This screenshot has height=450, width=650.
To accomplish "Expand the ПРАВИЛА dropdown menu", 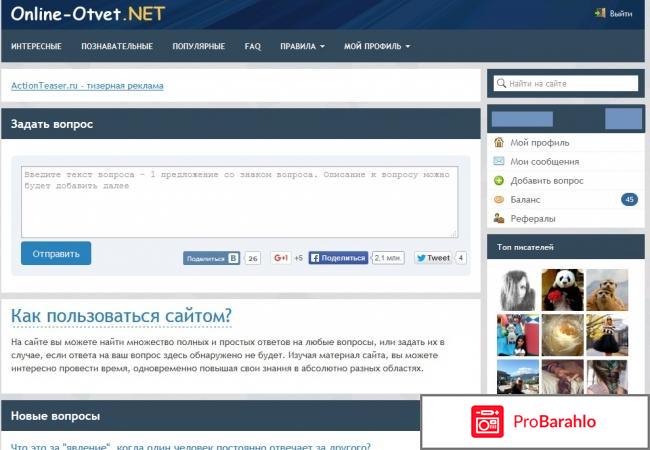I will pyautogui.click(x=302, y=46).
